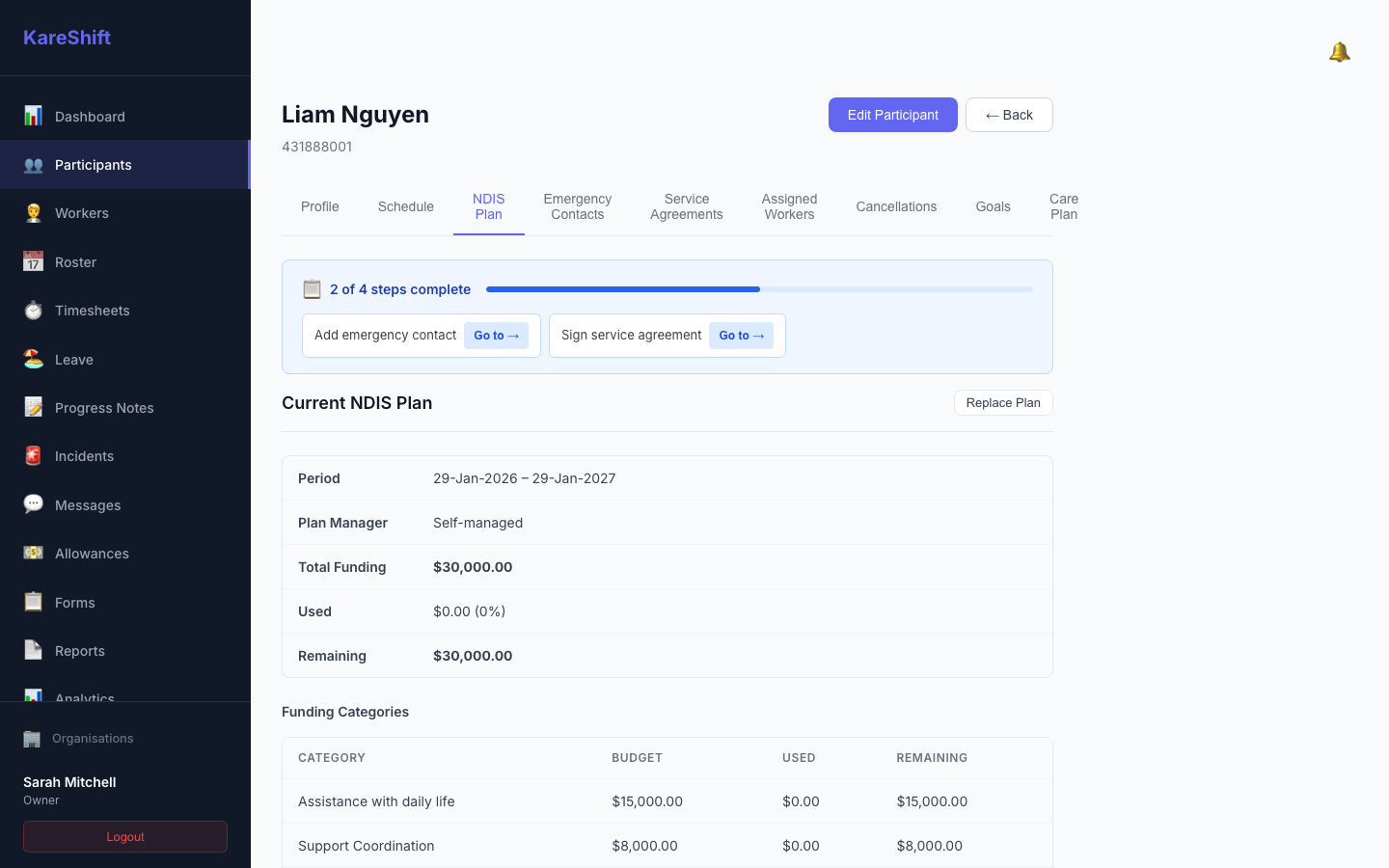Open the Service Agreements tab
This screenshot has width=1389, height=868.
686,206
